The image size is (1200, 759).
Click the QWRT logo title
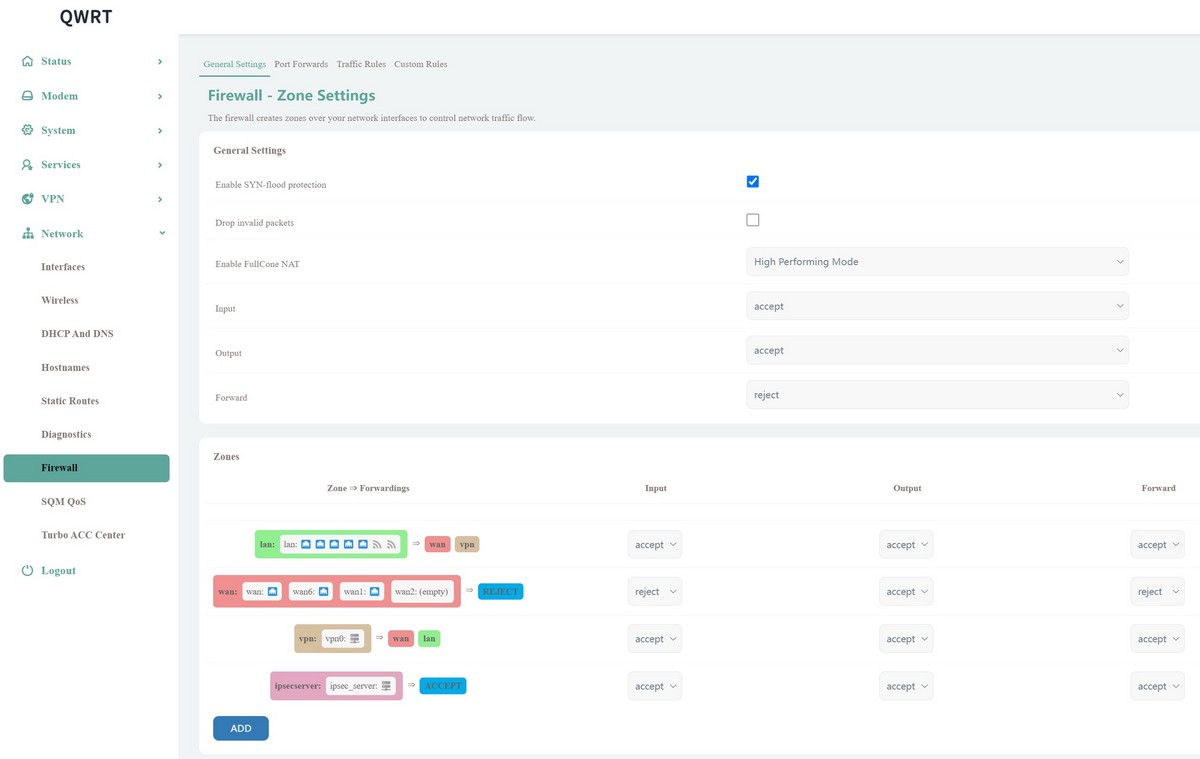coord(85,17)
